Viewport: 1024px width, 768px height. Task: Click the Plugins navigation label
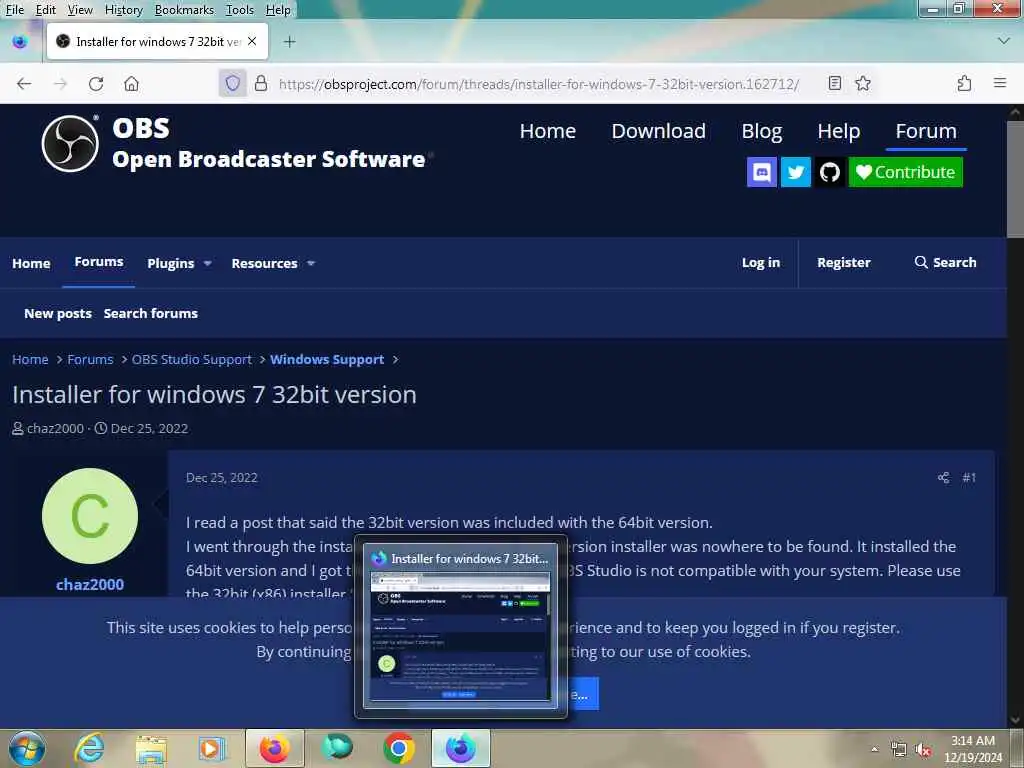170,263
